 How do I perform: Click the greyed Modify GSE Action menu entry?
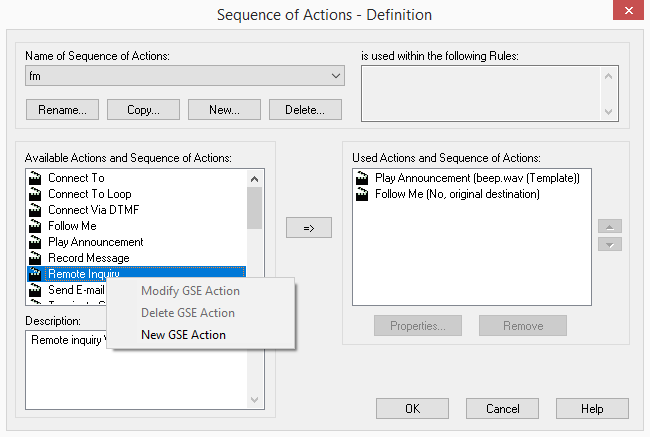[x=189, y=291]
